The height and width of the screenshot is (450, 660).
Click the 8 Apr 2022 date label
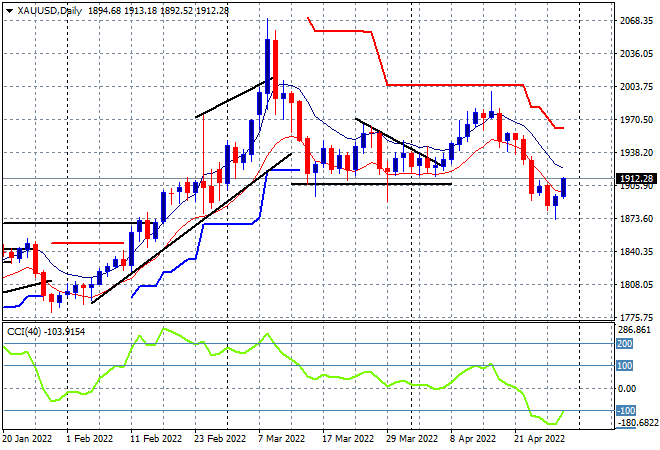pos(473,438)
